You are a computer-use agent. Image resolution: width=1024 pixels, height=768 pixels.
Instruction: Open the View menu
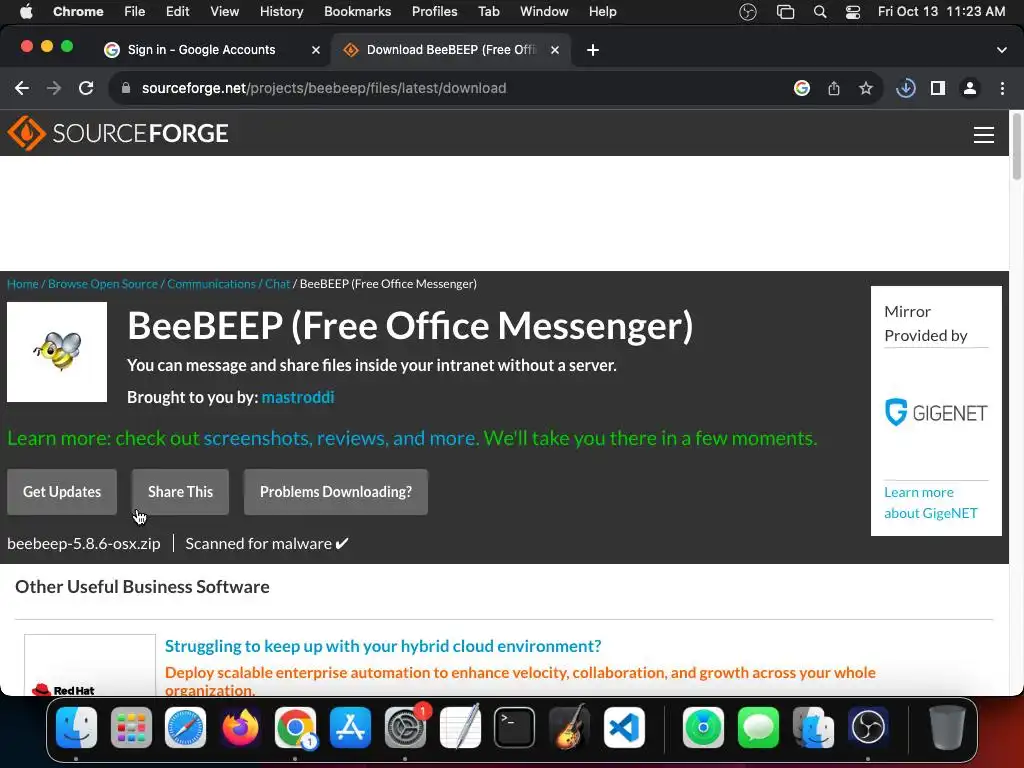(225, 11)
